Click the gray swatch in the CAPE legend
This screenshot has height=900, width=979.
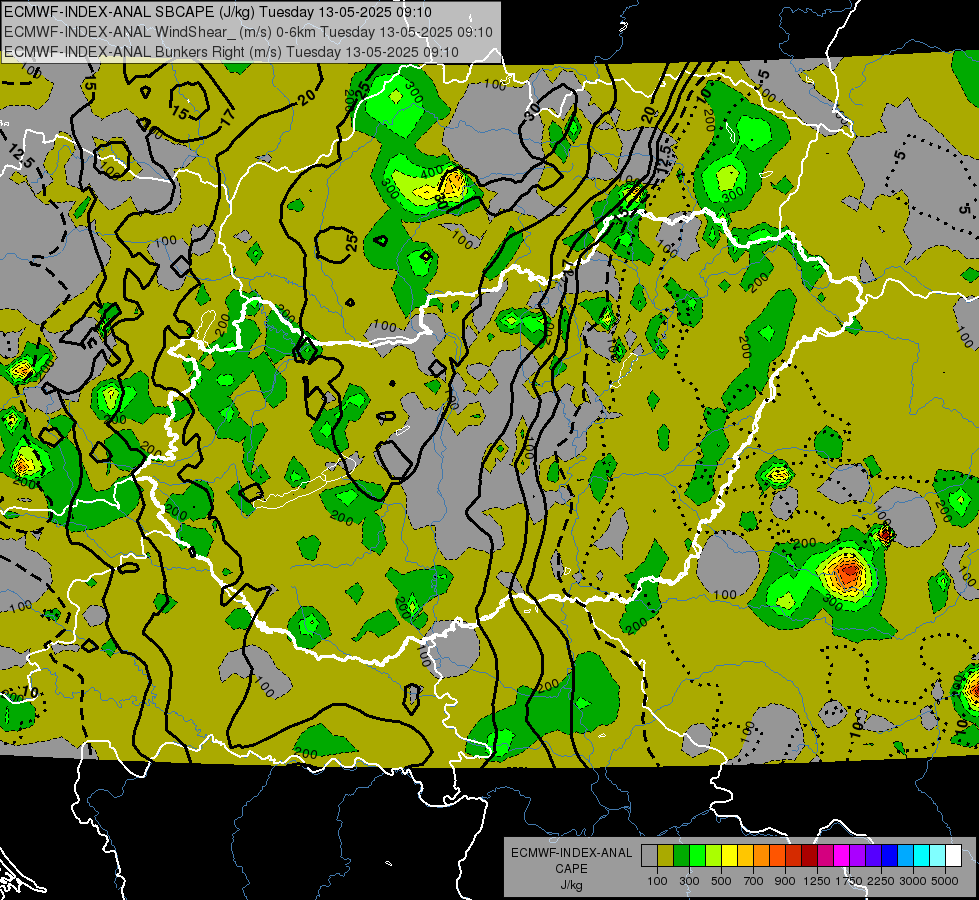[x=649, y=856]
